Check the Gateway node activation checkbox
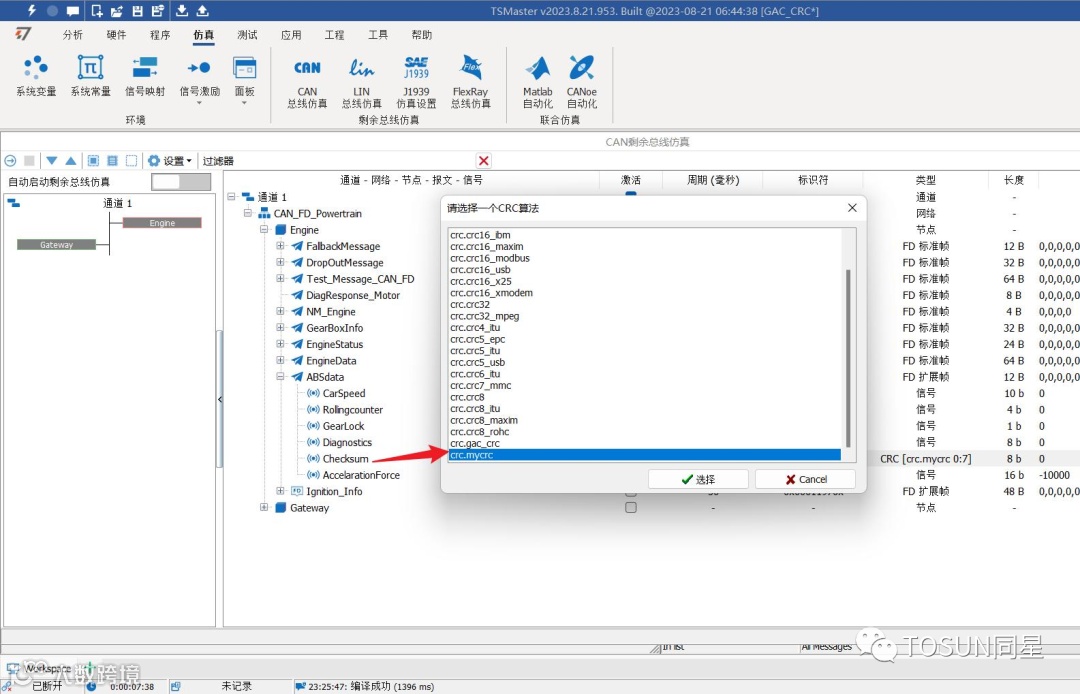Image resolution: width=1080 pixels, height=694 pixels. tap(630, 507)
